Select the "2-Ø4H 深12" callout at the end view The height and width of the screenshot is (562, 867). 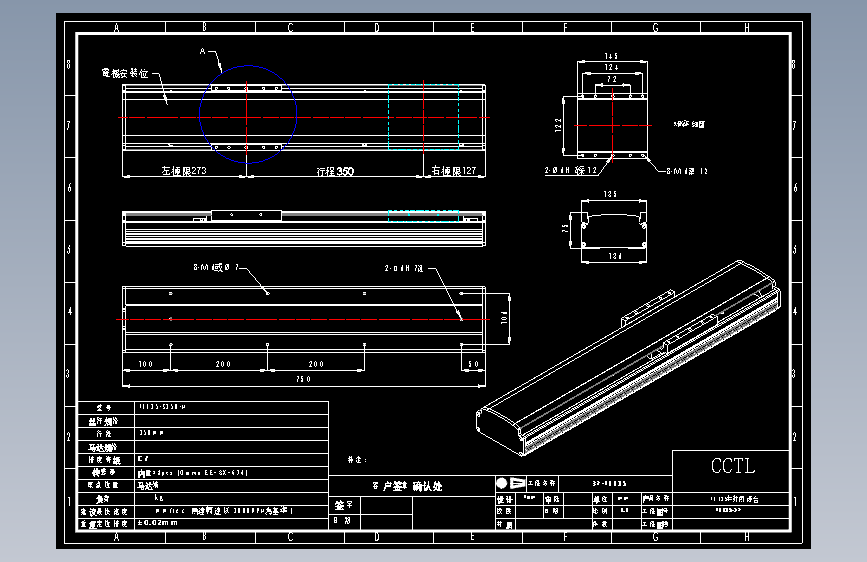tap(571, 170)
